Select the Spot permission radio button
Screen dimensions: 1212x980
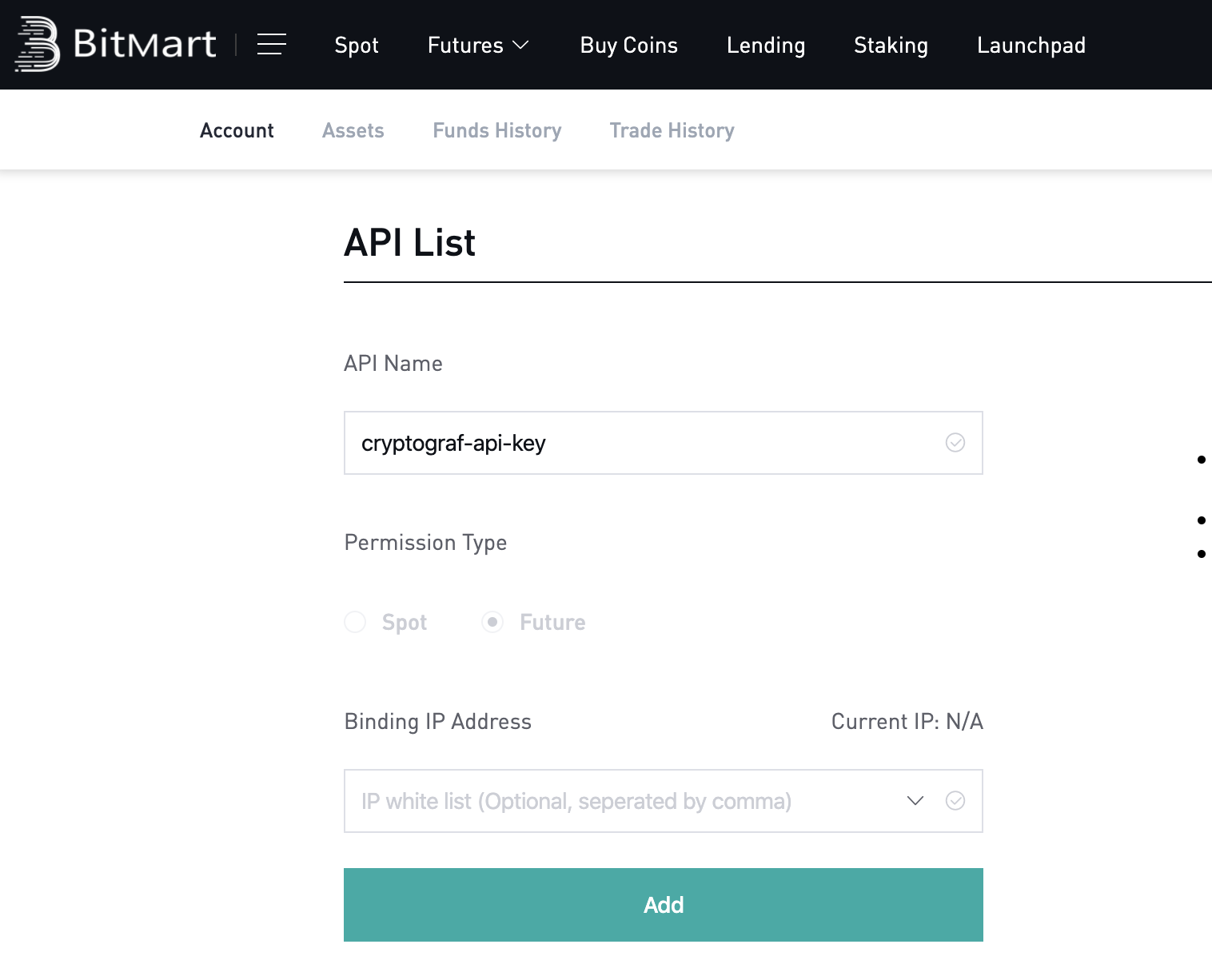[355, 622]
